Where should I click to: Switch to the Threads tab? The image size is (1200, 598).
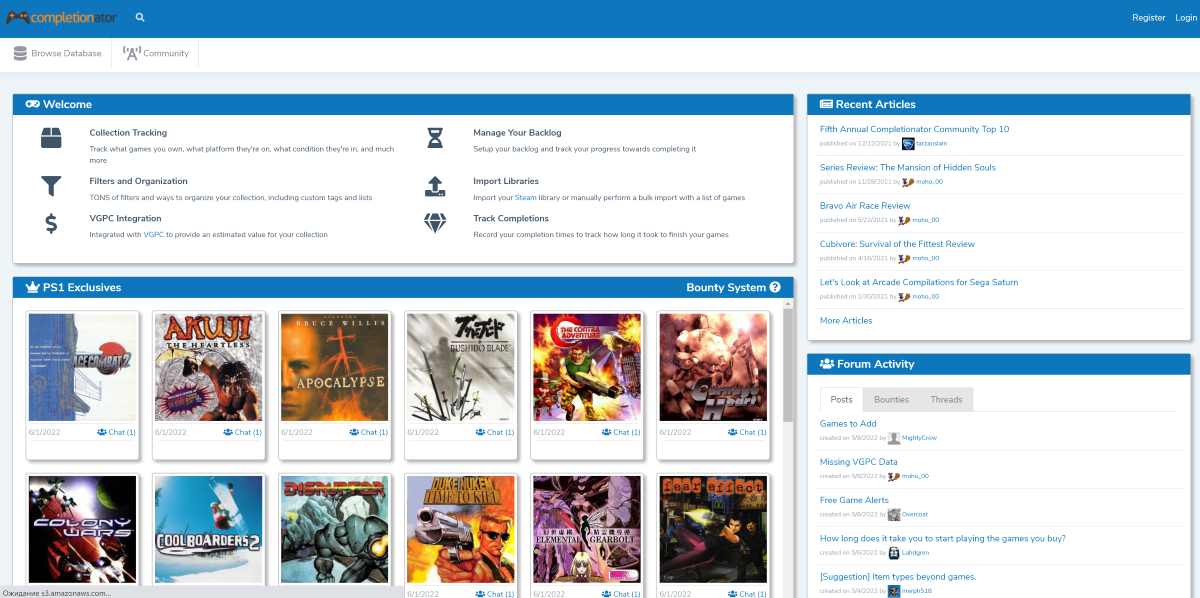pos(946,400)
